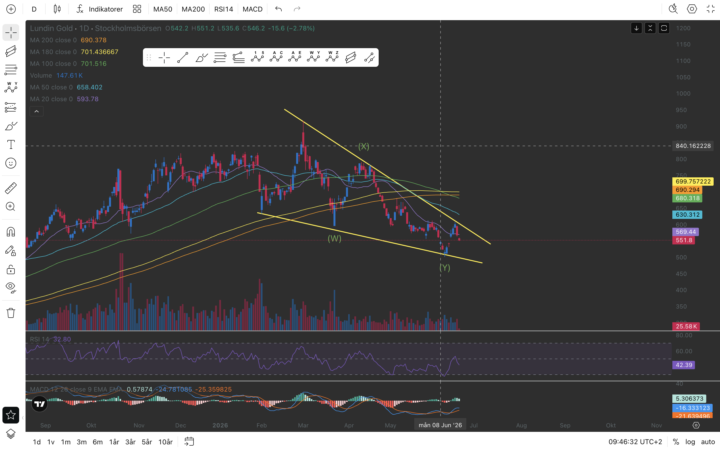Pick the parallel channel in floating toolbar
Screen dimensions: 720x451
[x=350, y=57]
